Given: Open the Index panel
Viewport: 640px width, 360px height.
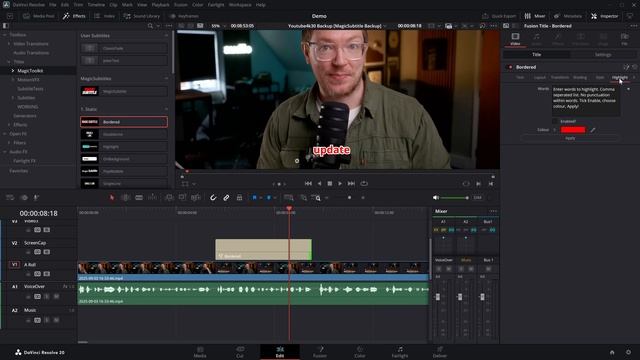Looking at the screenshot, I should click(x=104, y=16).
